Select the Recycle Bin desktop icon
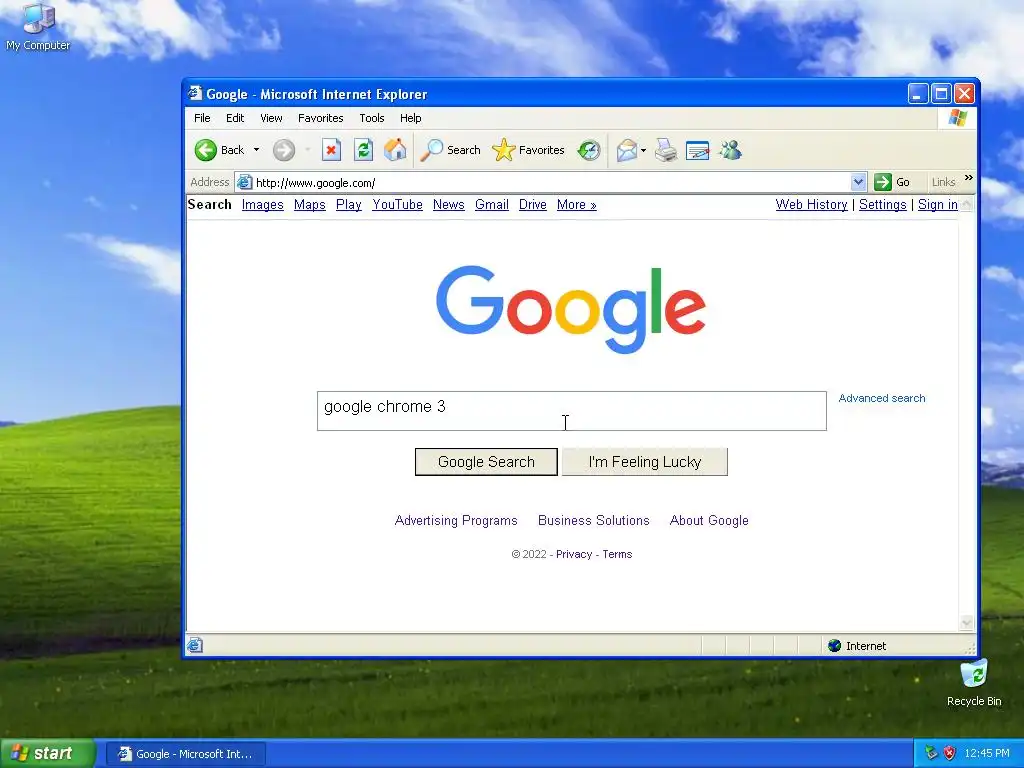Screen dimensions: 1024x768 point(974,683)
